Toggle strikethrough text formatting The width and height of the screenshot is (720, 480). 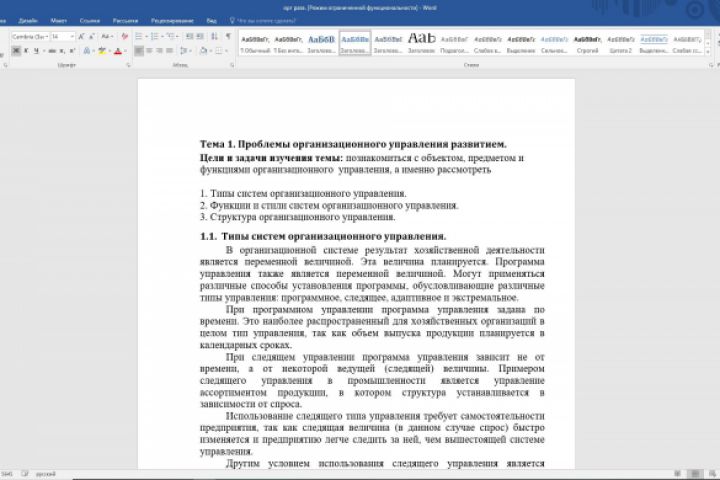52,51
